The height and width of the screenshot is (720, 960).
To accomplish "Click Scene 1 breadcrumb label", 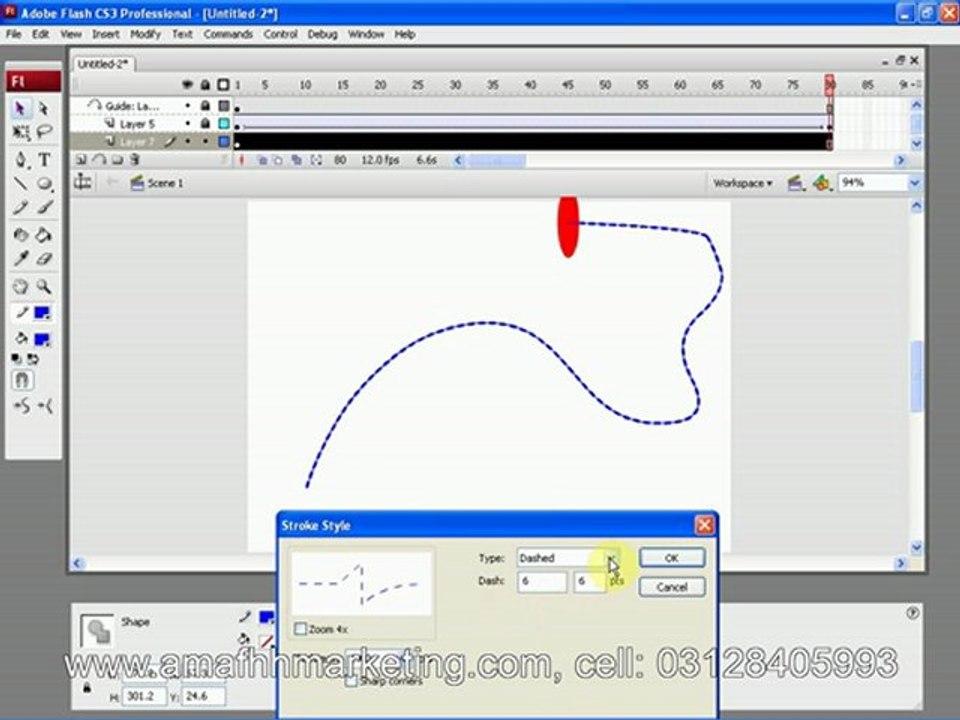I will 165,183.
